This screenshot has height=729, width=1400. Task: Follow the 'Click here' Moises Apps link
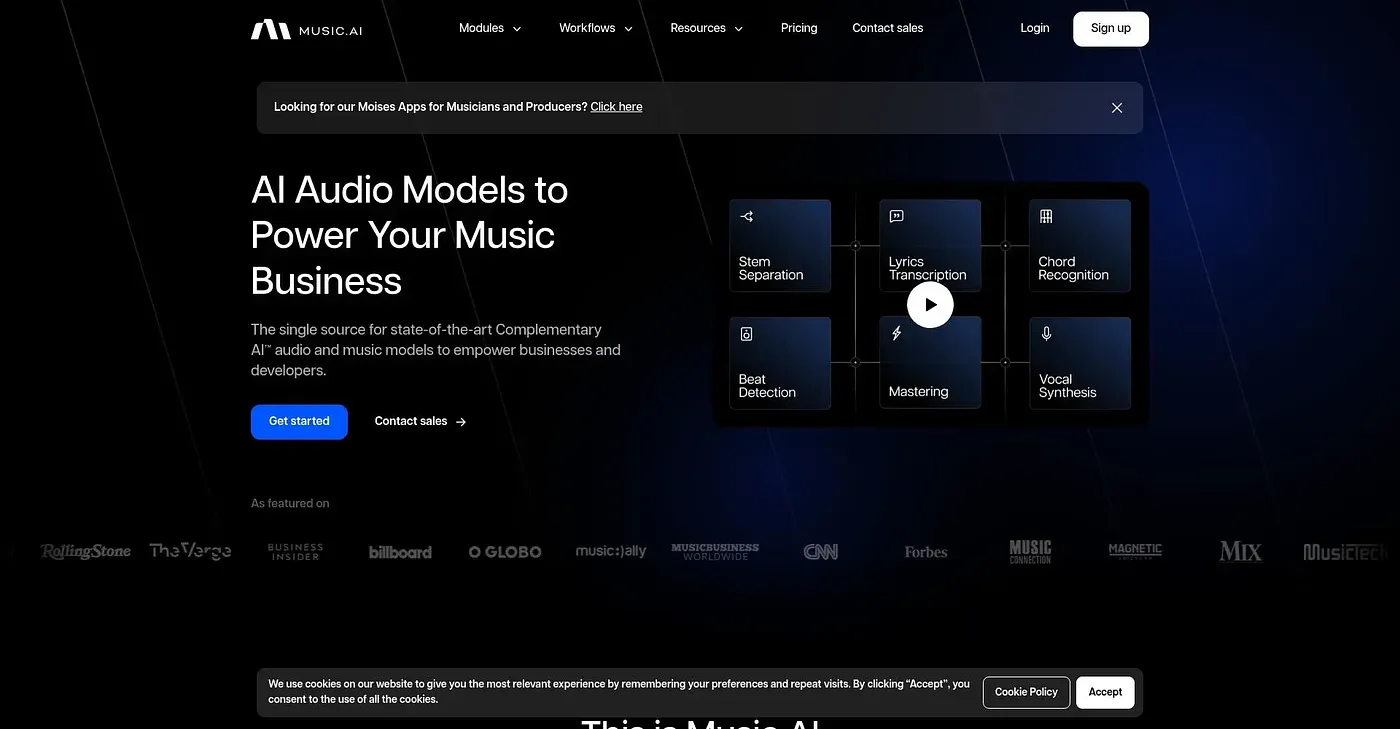coord(616,107)
